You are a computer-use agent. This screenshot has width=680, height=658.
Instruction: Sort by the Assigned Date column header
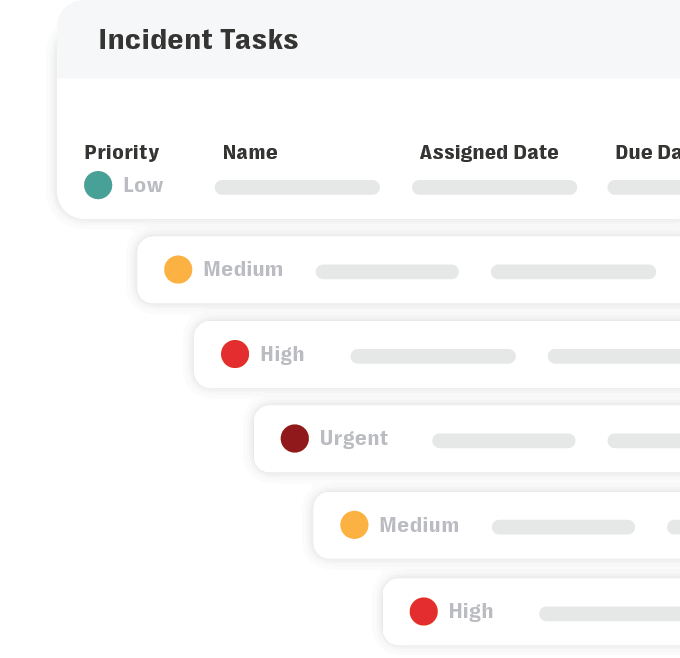tap(489, 152)
